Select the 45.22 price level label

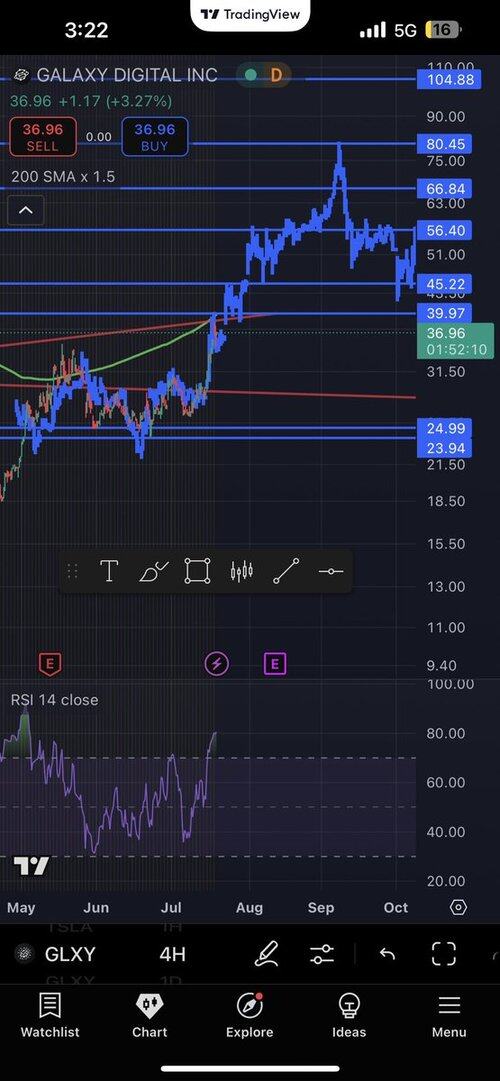click(446, 284)
